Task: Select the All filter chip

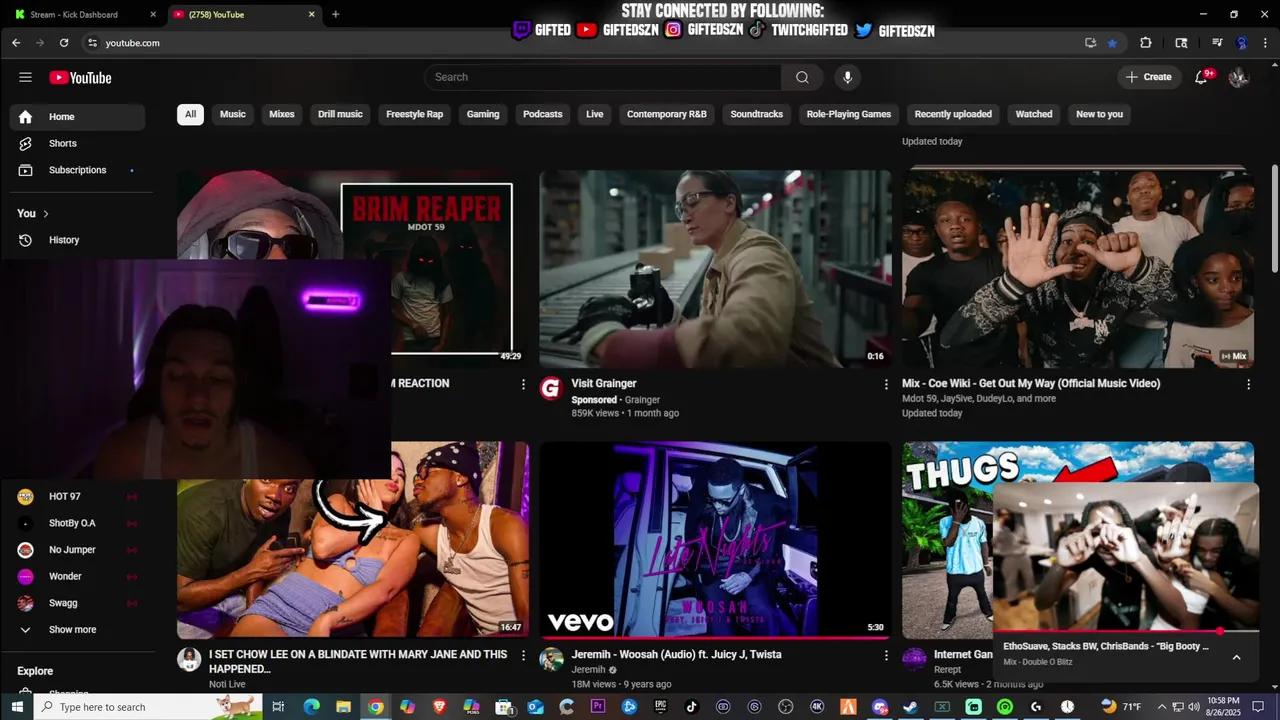Action: (190, 114)
